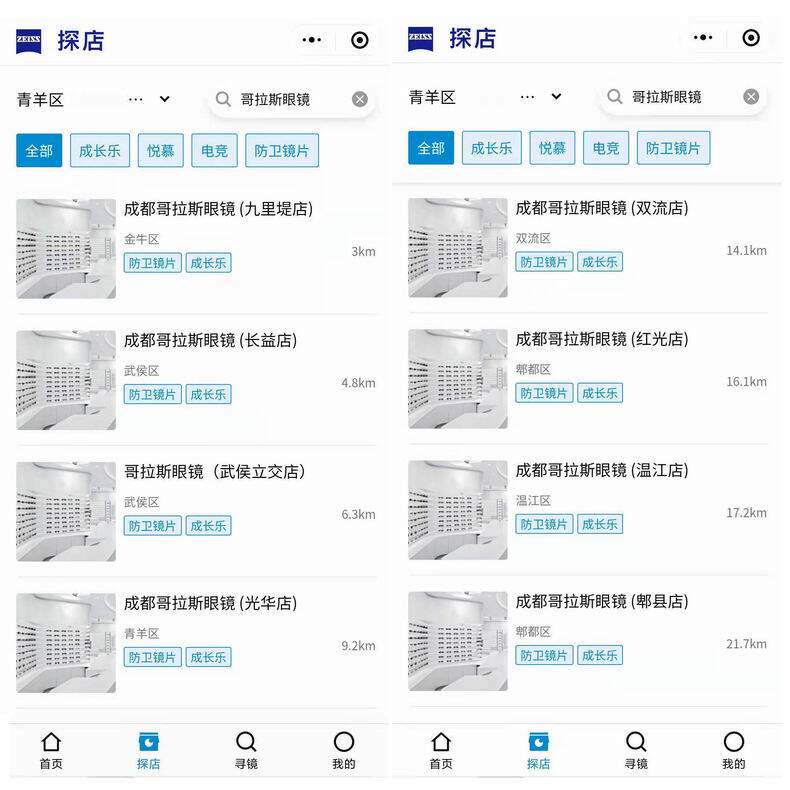The image size is (790, 790).
Task: Open ZEISS logo in right phone screen
Action: 420,38
